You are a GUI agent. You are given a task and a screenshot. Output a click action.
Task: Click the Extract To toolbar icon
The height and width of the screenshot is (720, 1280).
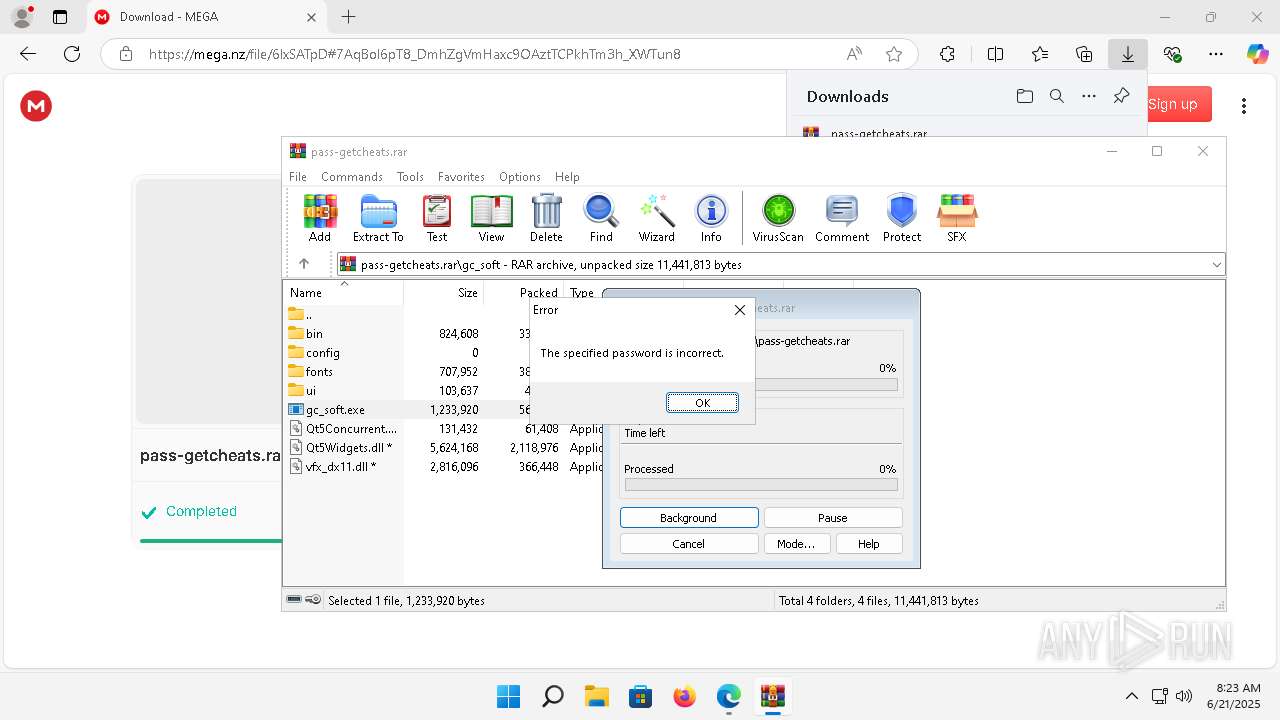click(x=378, y=218)
